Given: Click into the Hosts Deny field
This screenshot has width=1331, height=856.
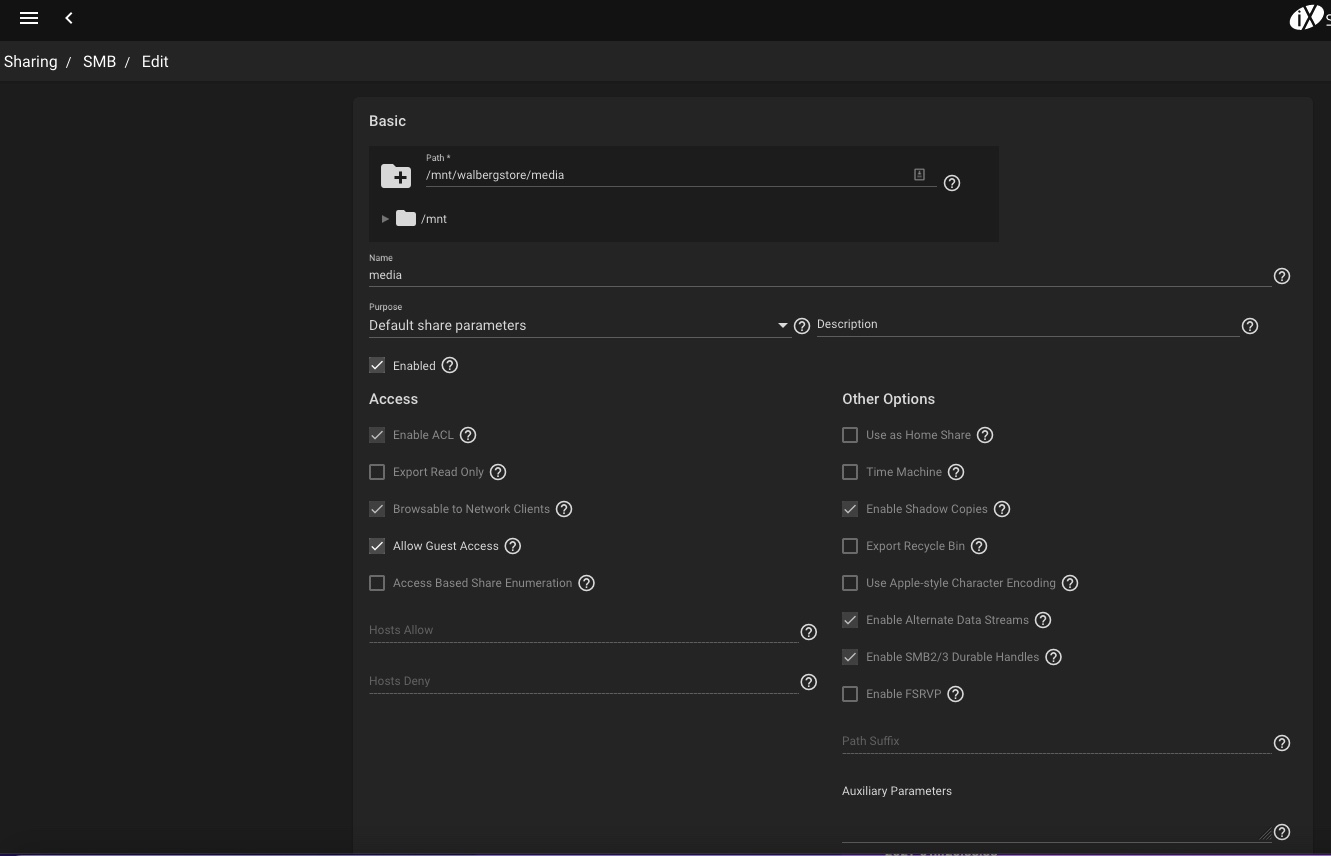Looking at the screenshot, I should pyautogui.click(x=583, y=681).
